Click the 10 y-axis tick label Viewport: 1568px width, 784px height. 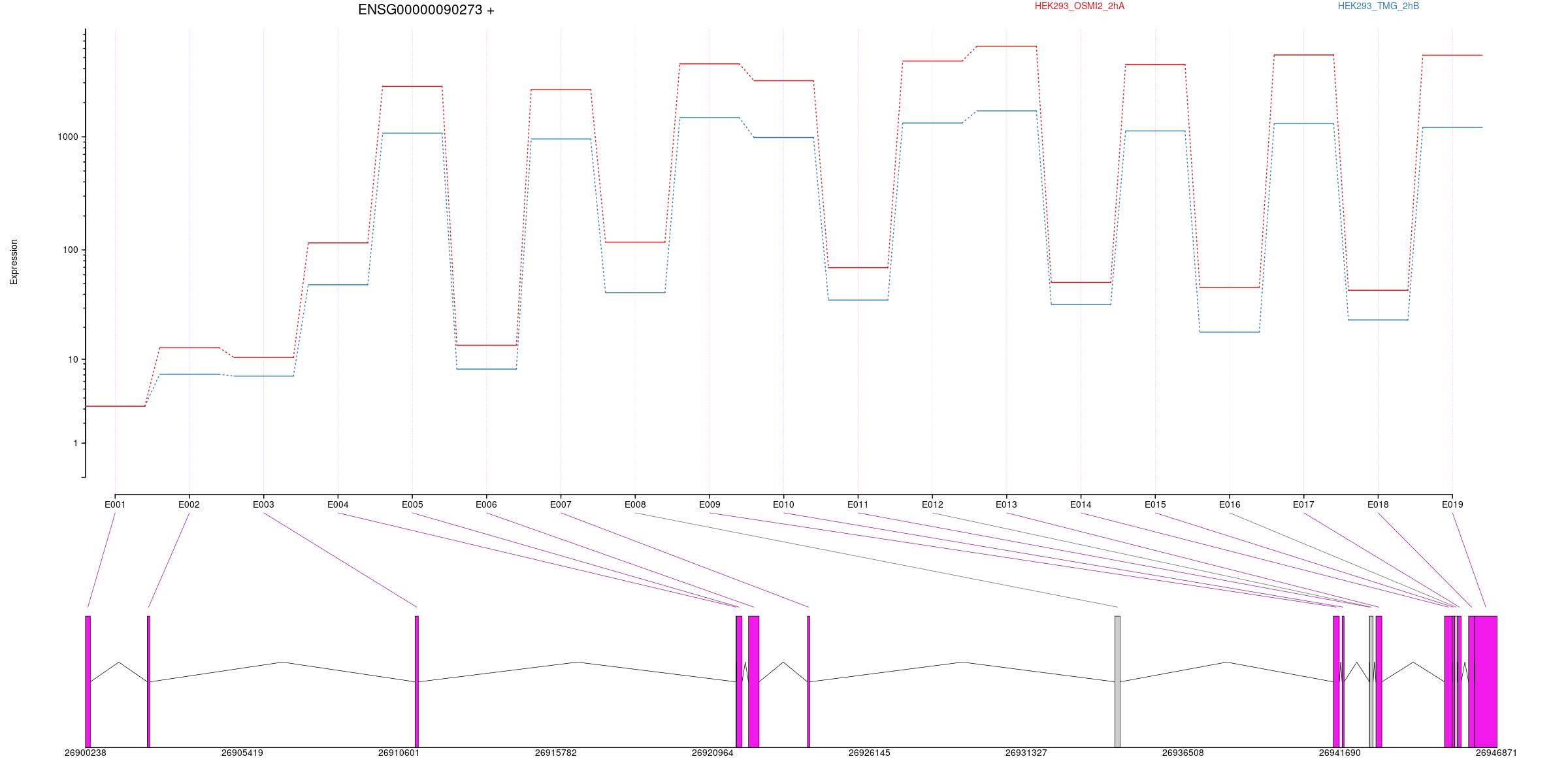point(73,359)
